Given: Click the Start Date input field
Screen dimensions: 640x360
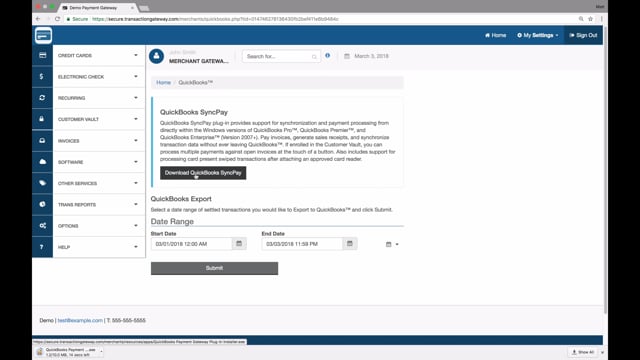Looking at the screenshot, I should point(191,244).
